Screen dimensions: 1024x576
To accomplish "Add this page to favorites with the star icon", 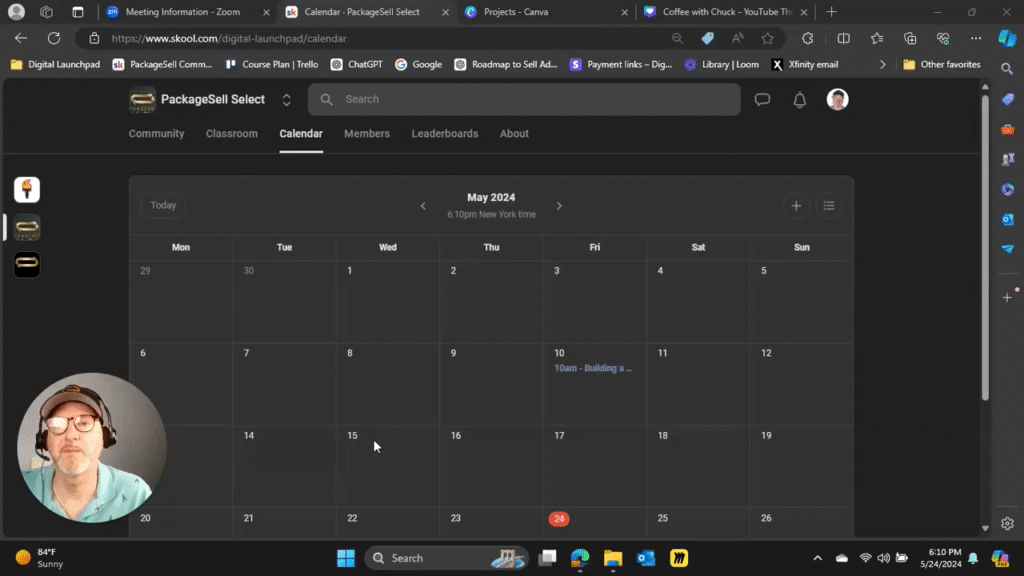I will coord(768,38).
